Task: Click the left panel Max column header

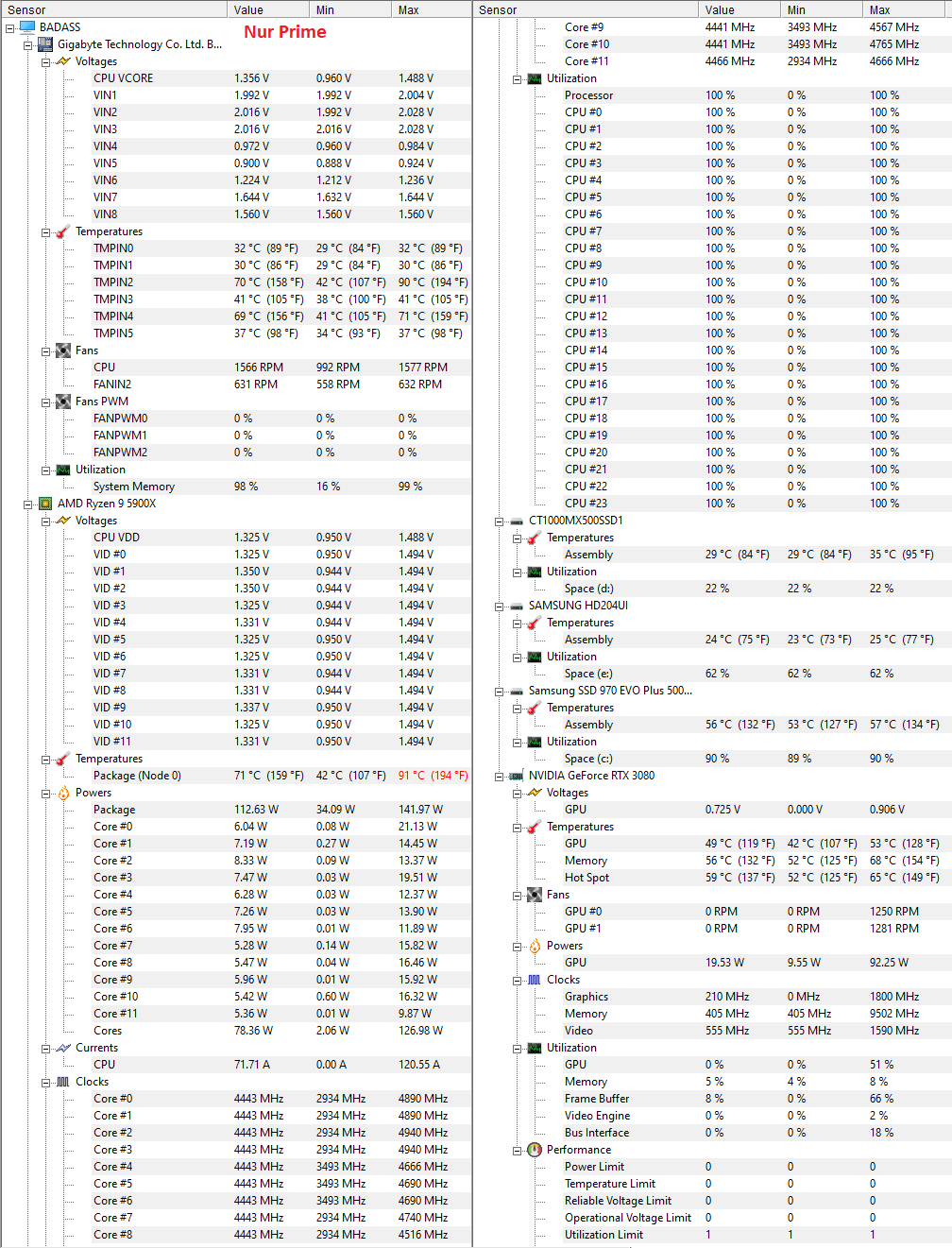Action: pos(432,9)
